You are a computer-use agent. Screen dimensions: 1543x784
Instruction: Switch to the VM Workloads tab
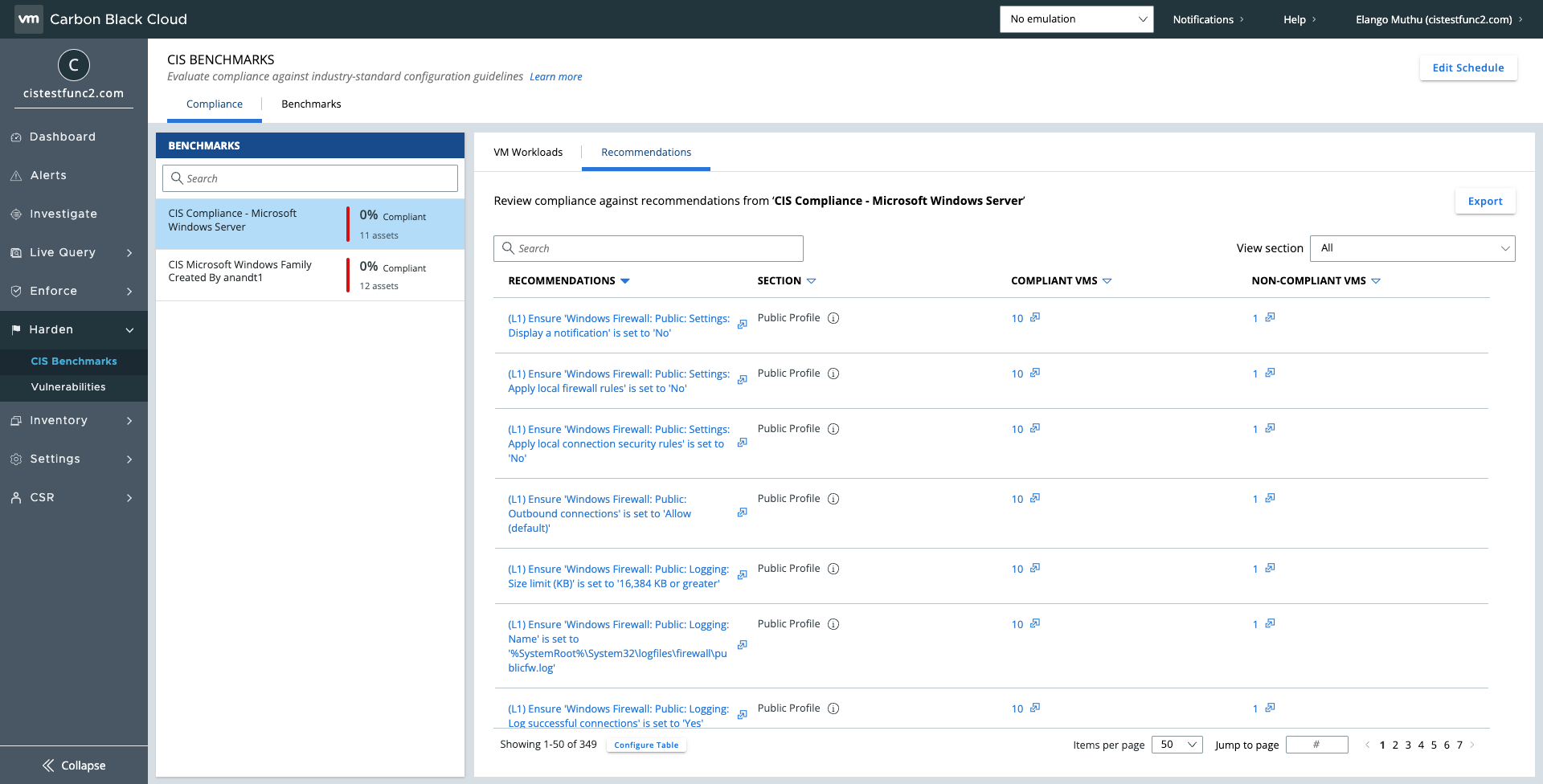point(528,152)
